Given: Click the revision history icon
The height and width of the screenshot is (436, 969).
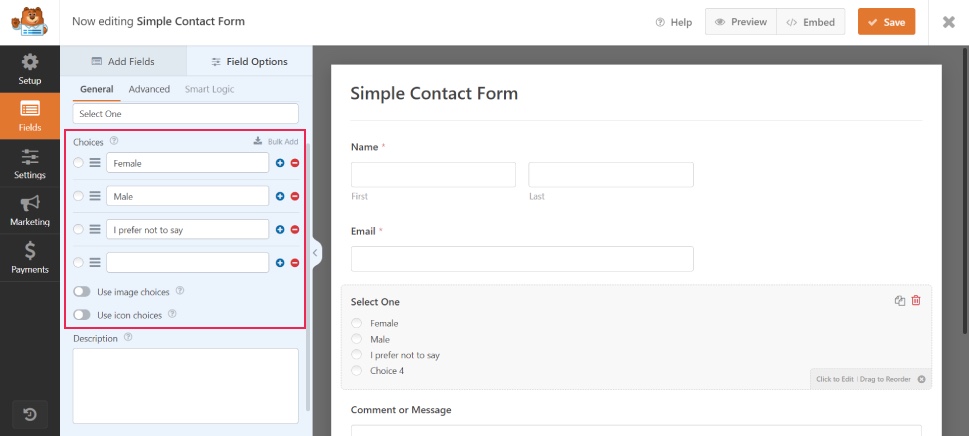Looking at the screenshot, I should point(30,413).
